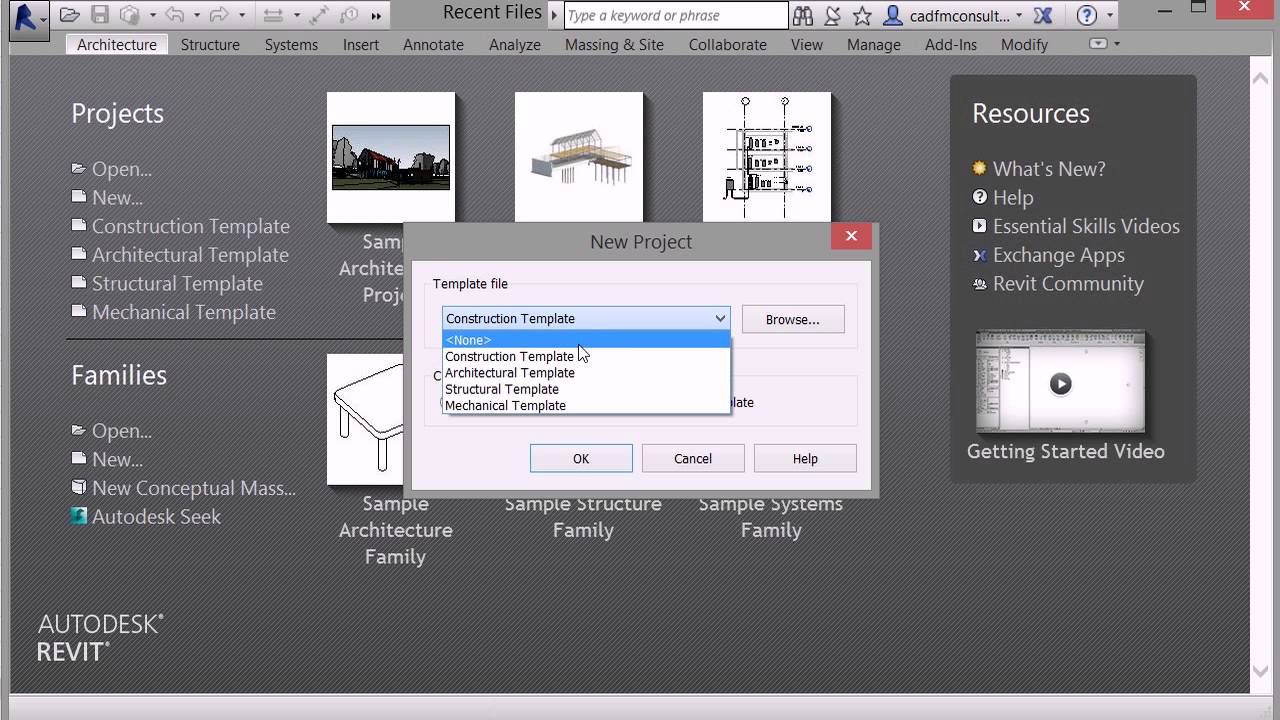This screenshot has height=720, width=1280.
Task: Click the Tag by Category icon
Action: [349, 15]
